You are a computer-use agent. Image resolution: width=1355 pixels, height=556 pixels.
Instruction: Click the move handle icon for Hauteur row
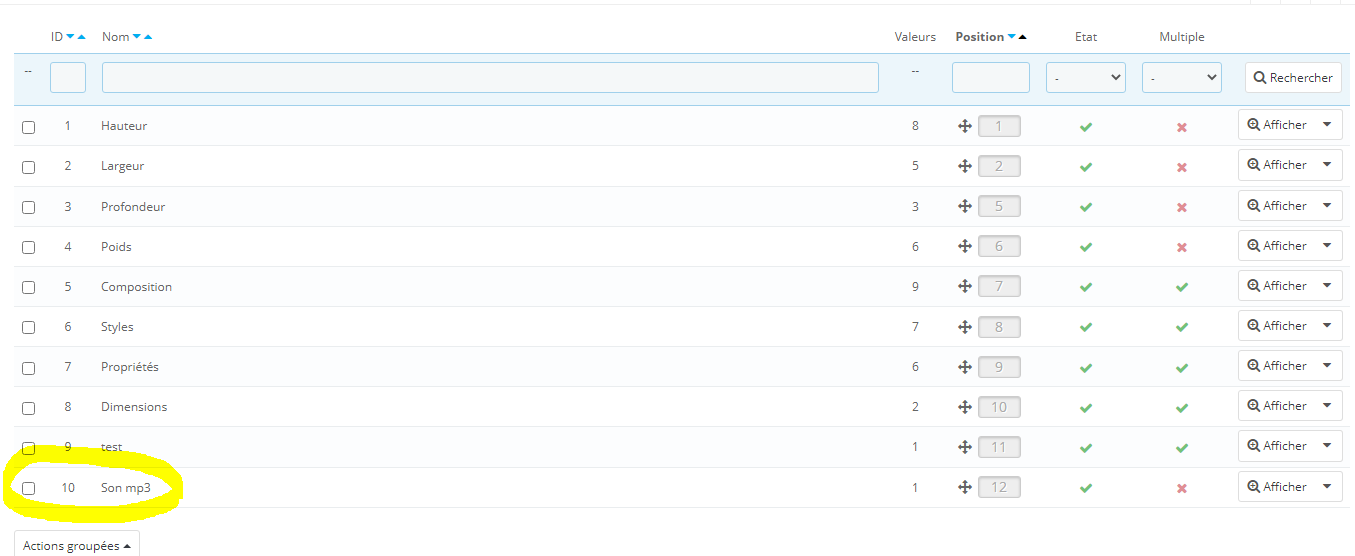point(965,126)
